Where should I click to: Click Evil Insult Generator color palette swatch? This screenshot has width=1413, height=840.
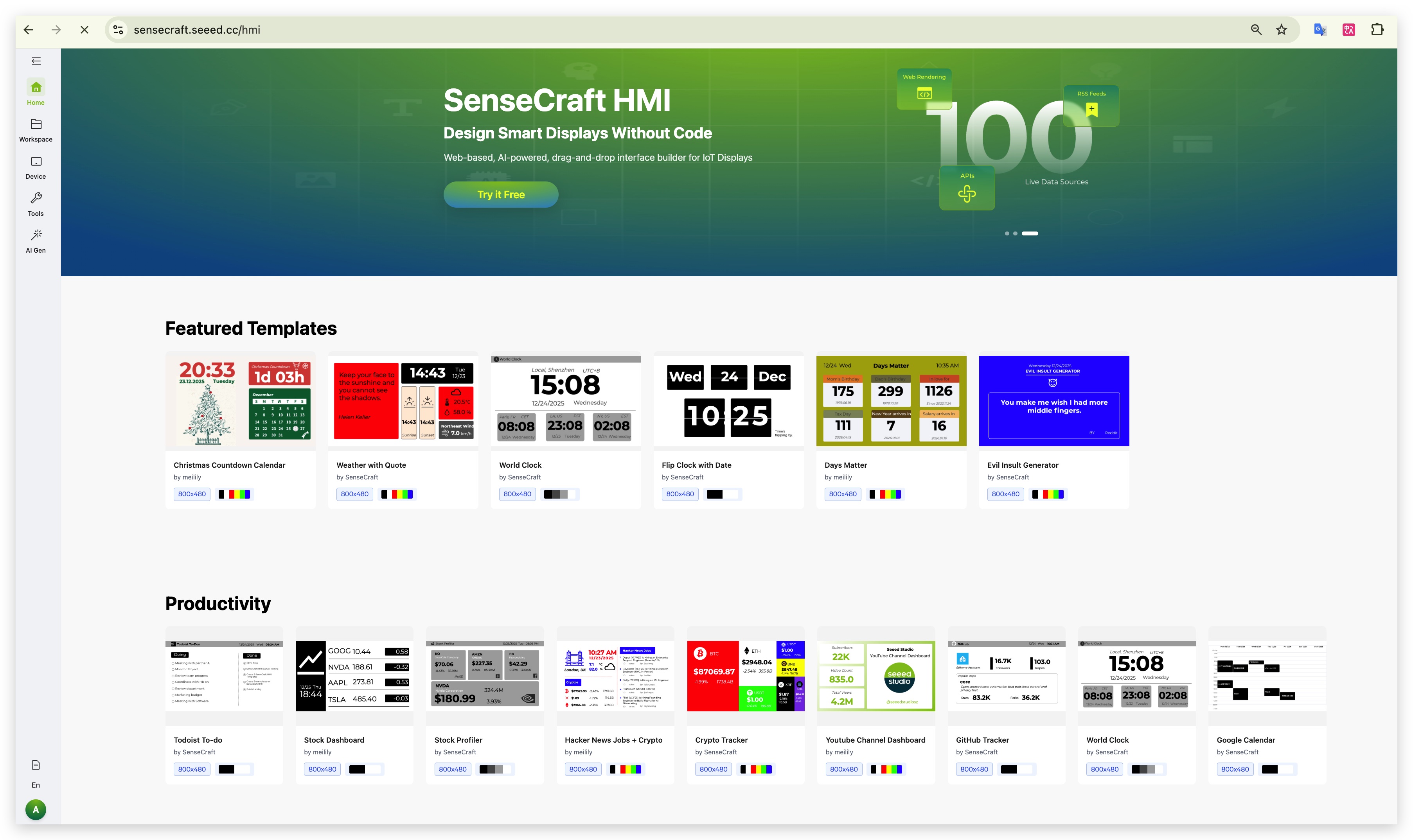pos(1048,494)
